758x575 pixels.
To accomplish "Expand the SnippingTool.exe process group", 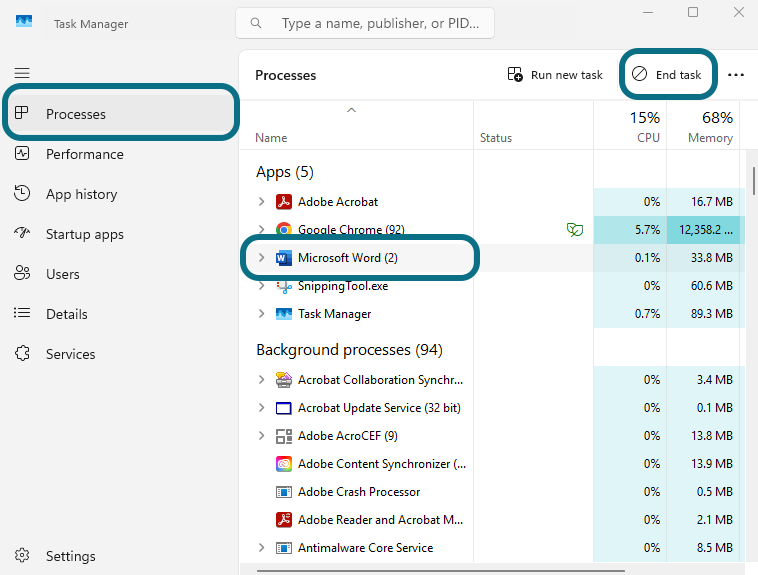I will click(262, 286).
